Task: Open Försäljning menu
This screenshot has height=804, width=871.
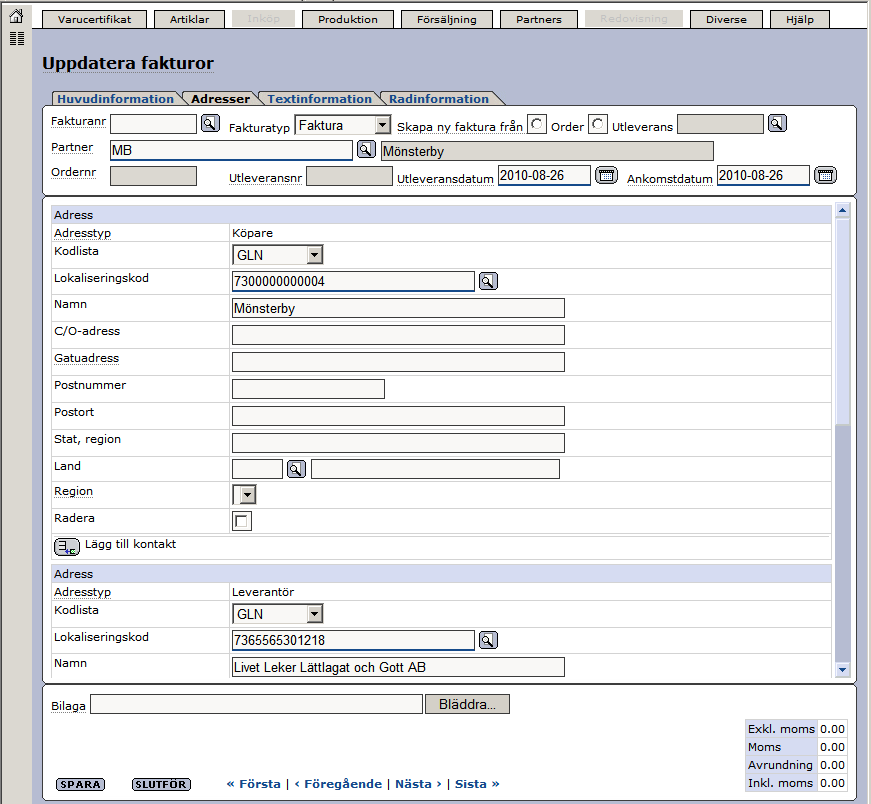Action: pos(447,19)
